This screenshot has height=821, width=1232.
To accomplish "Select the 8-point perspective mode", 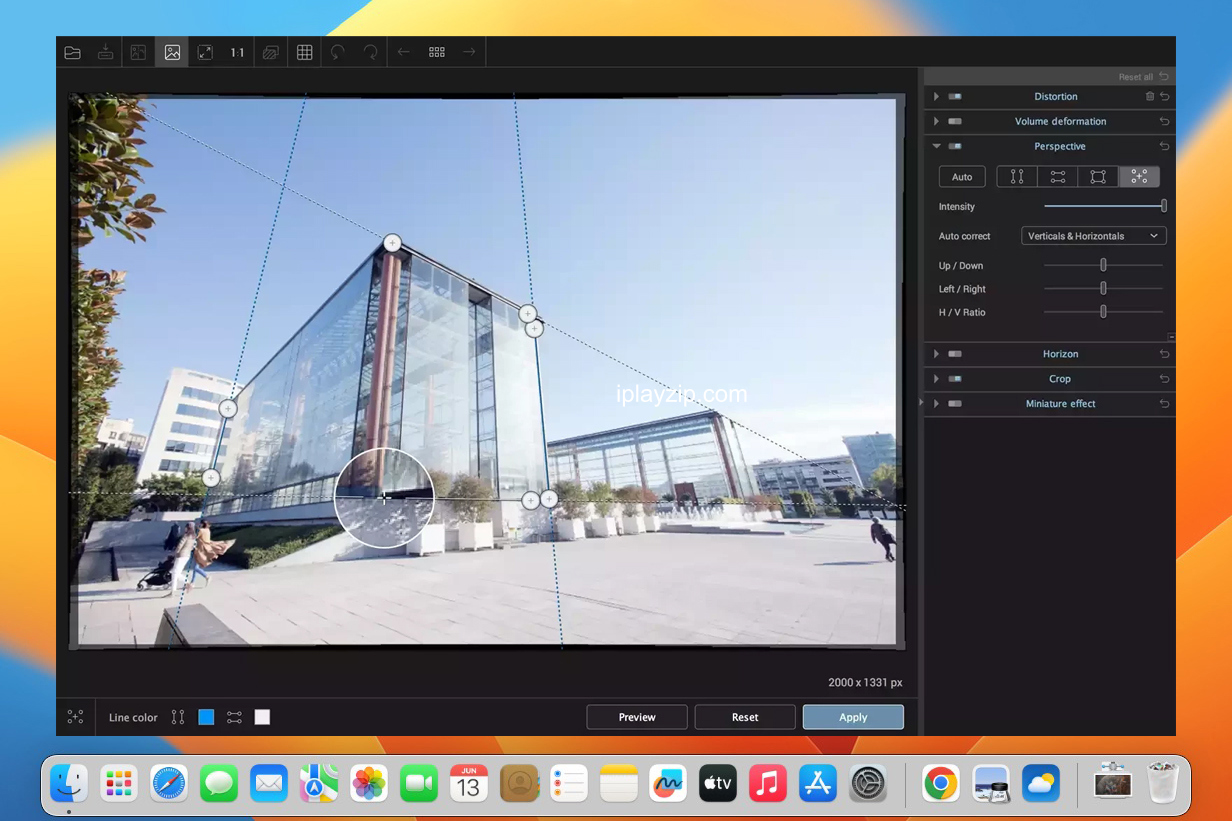I will 1139,177.
